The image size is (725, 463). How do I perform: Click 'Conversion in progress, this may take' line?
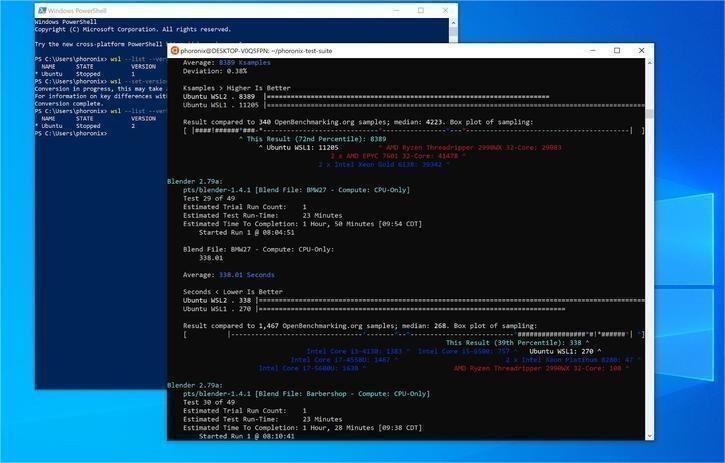pos(98,89)
